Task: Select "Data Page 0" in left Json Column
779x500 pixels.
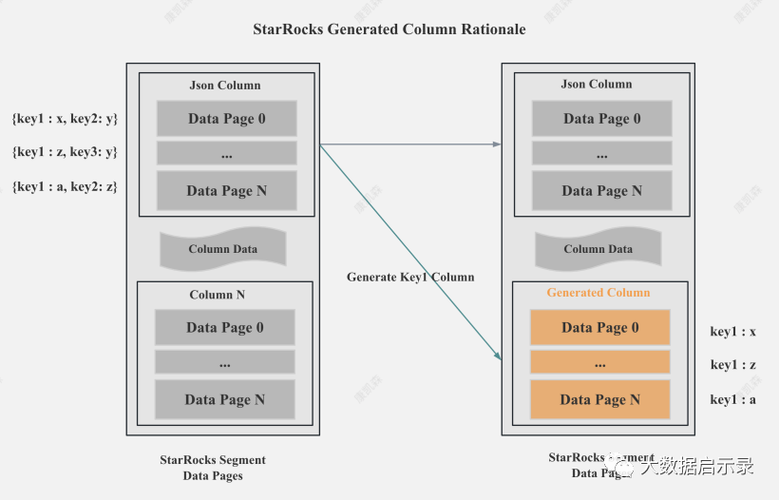Action: click(227, 119)
